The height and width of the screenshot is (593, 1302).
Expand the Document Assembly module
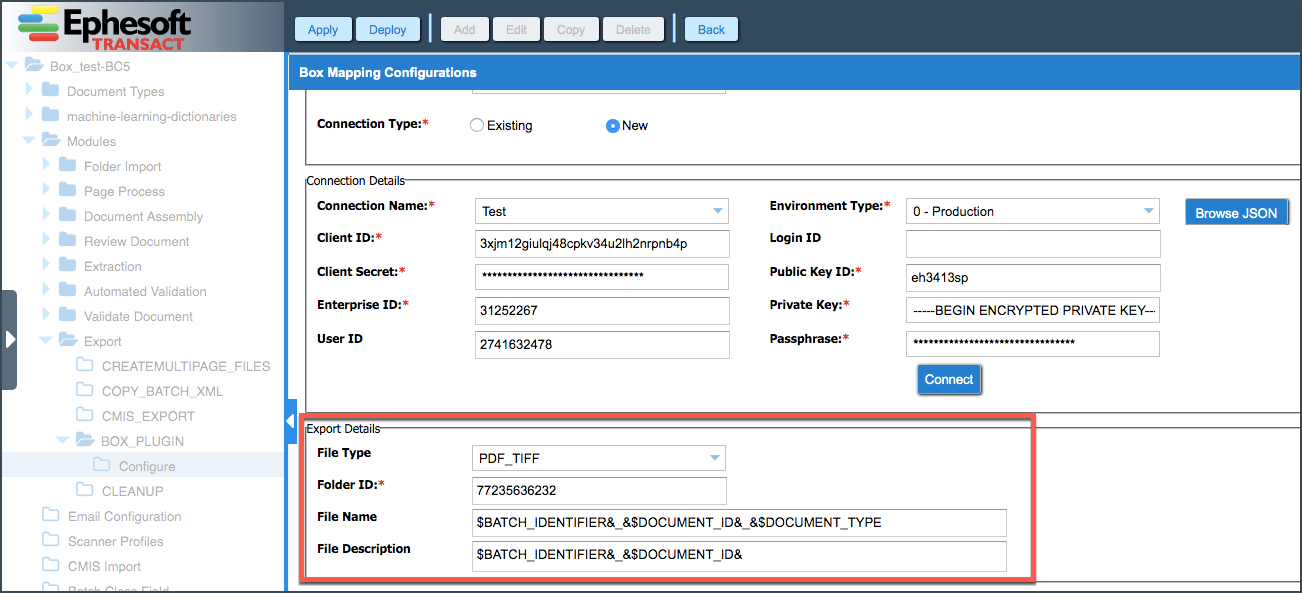pos(46,215)
